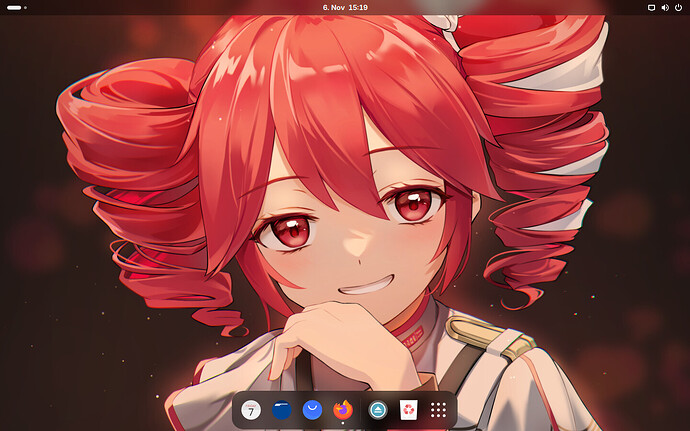Open Activities via the workspace pill indicator
Screen dimensions: 690x431
[14, 7]
